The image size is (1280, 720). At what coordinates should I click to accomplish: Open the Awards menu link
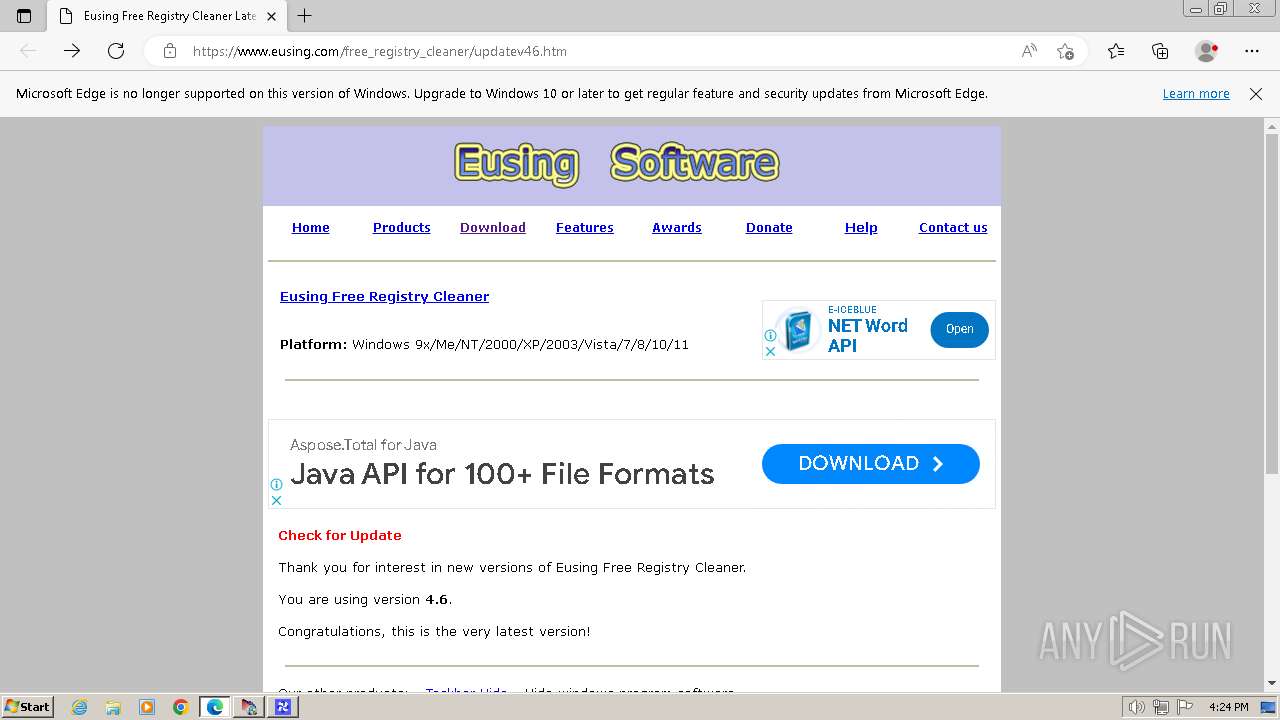(x=677, y=228)
